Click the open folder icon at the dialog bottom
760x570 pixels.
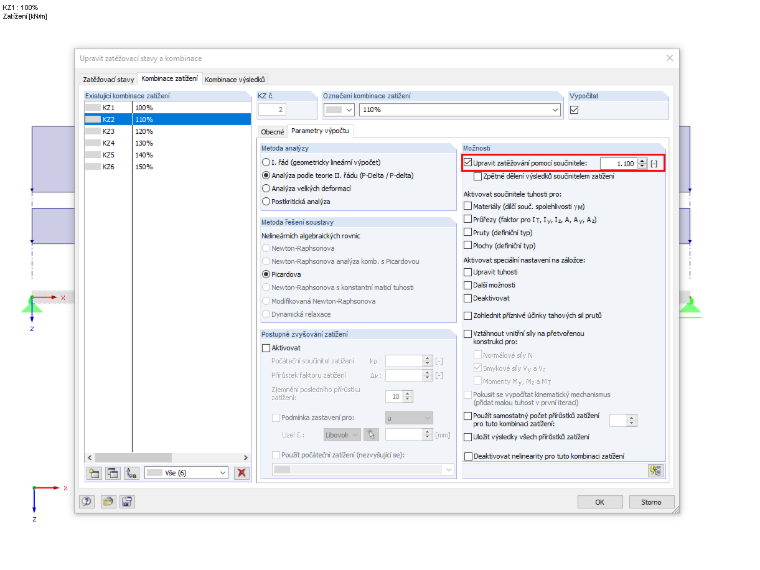pos(108,502)
